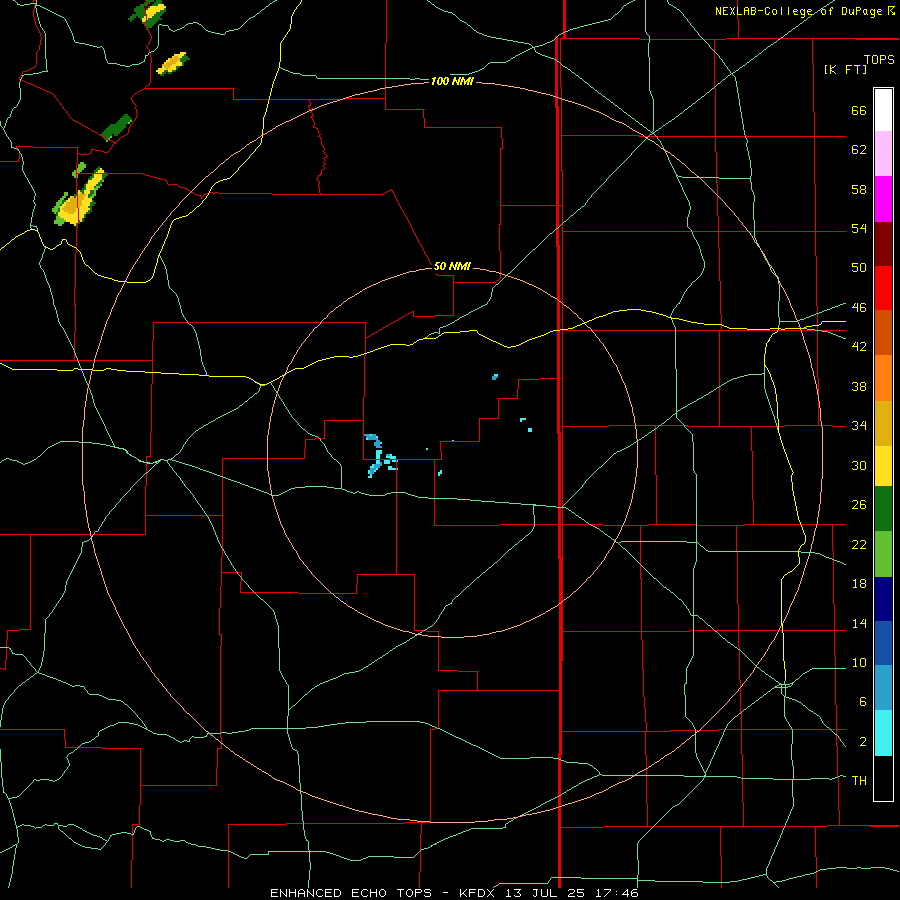Click the white swatch in the tops legend
900x900 pixels.
pos(883,110)
